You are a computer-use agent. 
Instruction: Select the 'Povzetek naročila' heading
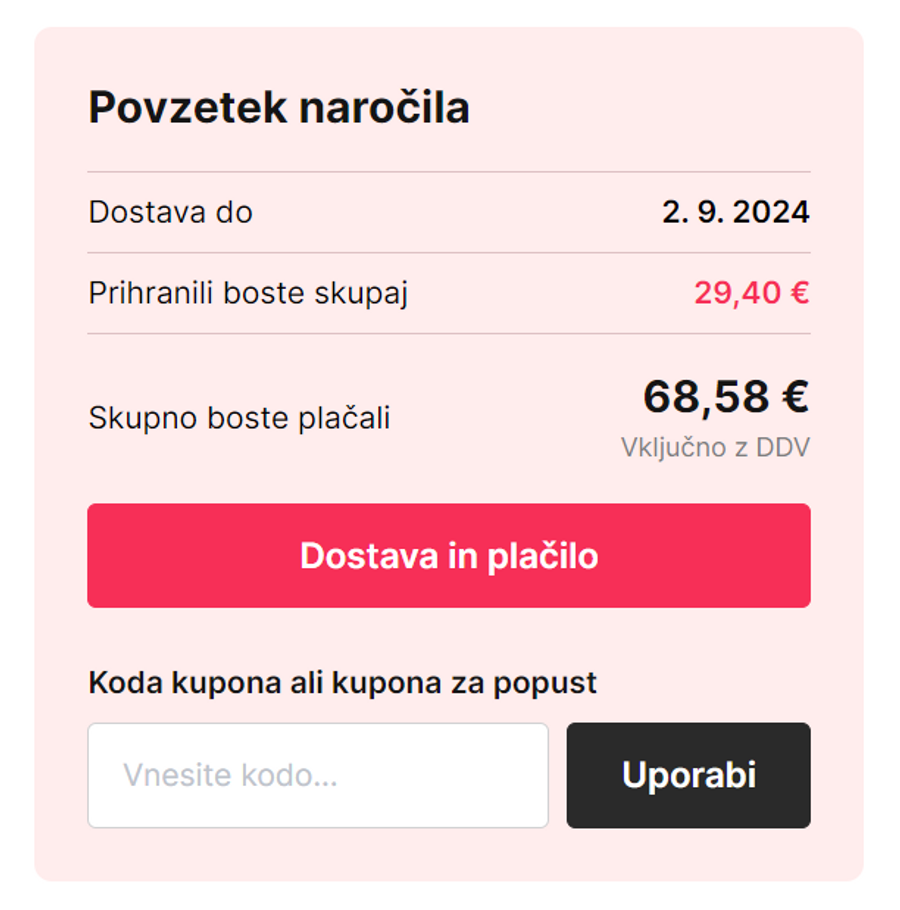point(279,107)
